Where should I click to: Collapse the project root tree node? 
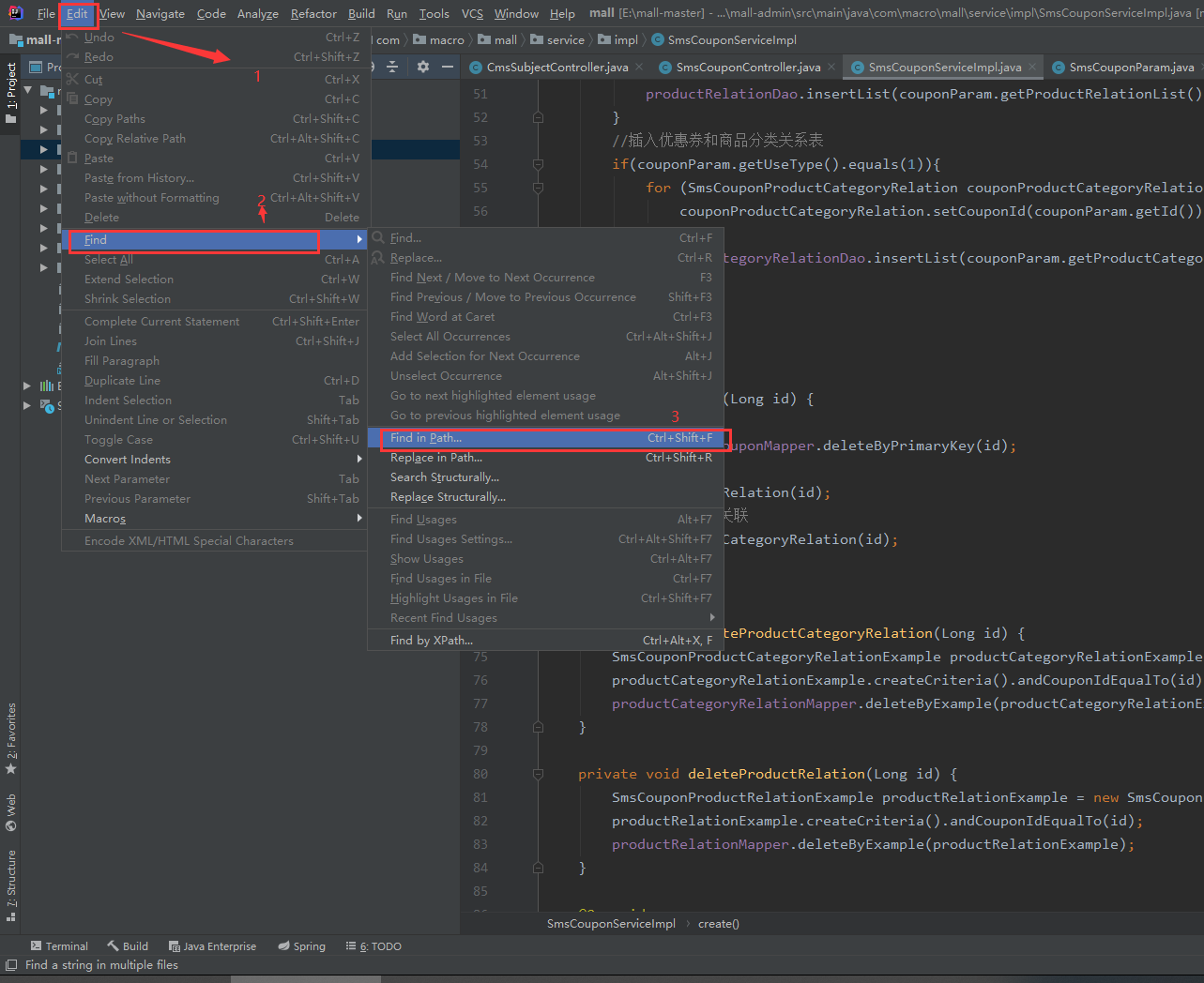[x=28, y=90]
